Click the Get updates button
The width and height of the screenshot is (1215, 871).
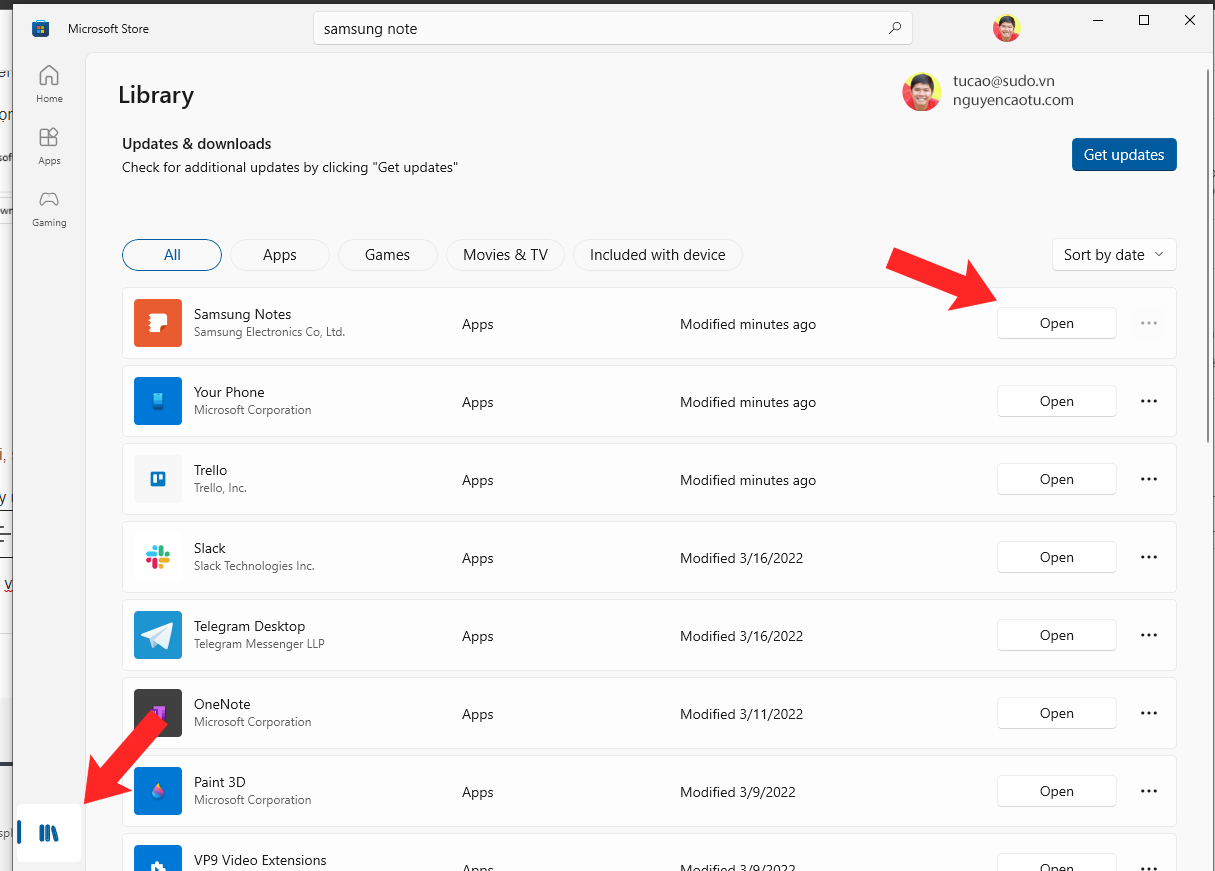click(1124, 155)
